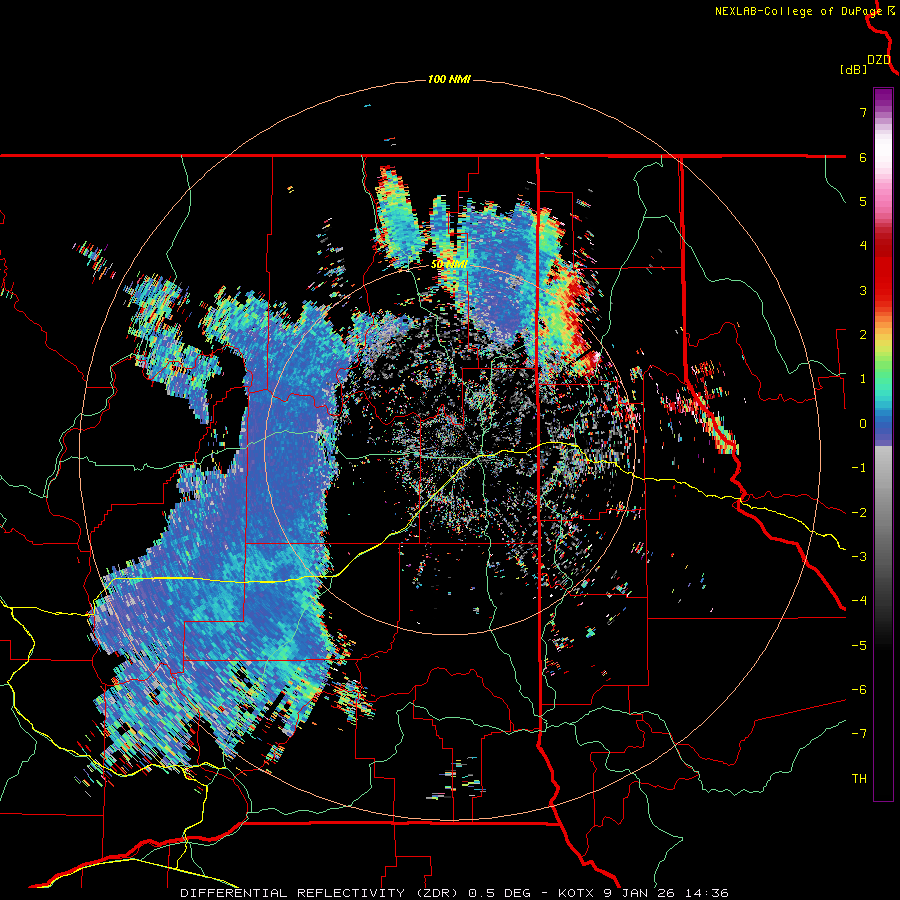Click the DZD product label
900x900 pixels.
point(879,60)
